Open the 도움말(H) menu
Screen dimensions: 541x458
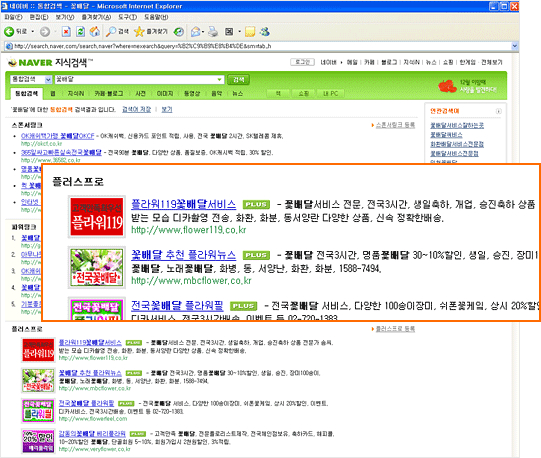[x=156, y=17]
